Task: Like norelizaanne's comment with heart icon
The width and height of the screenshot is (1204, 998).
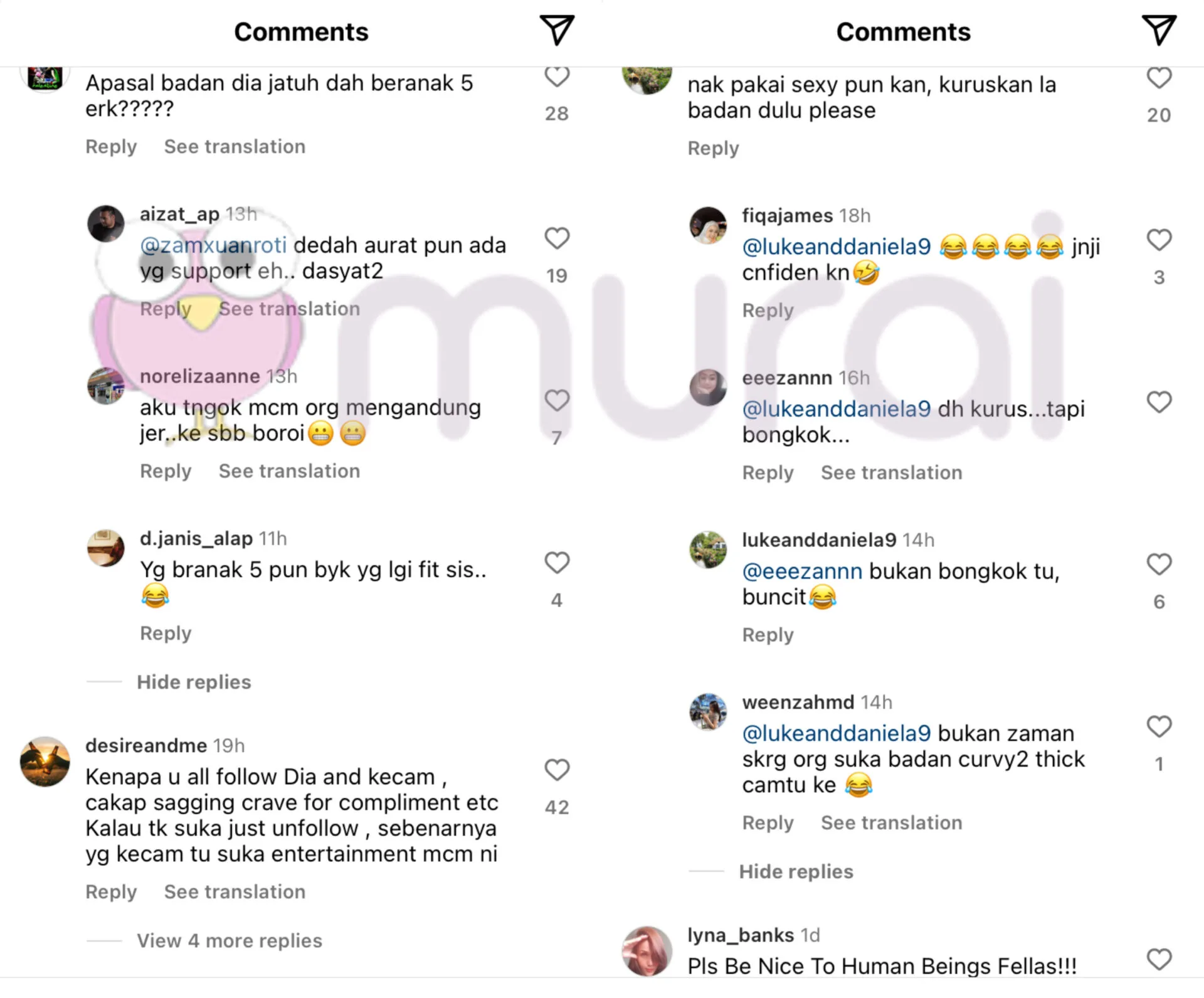Action: click(x=556, y=401)
